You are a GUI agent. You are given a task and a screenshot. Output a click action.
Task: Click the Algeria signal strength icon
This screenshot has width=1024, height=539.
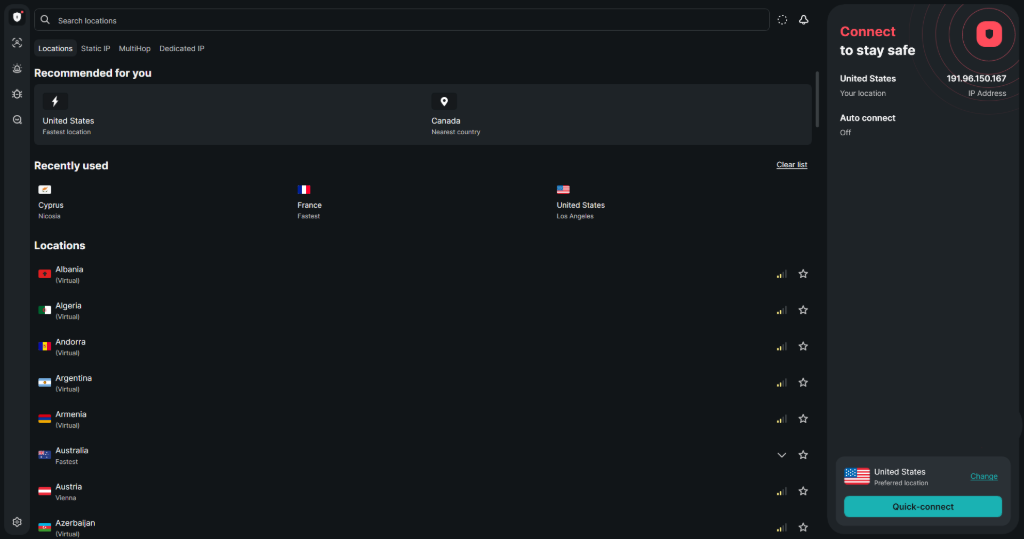[x=781, y=310]
